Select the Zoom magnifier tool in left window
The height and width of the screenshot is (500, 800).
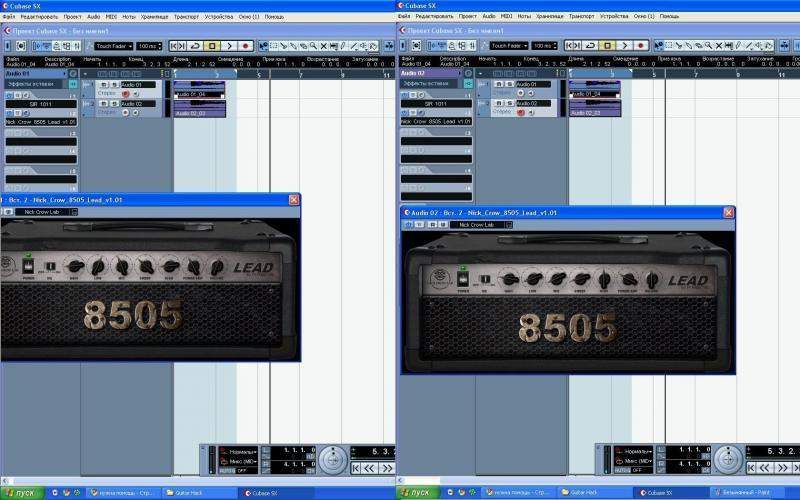313,46
